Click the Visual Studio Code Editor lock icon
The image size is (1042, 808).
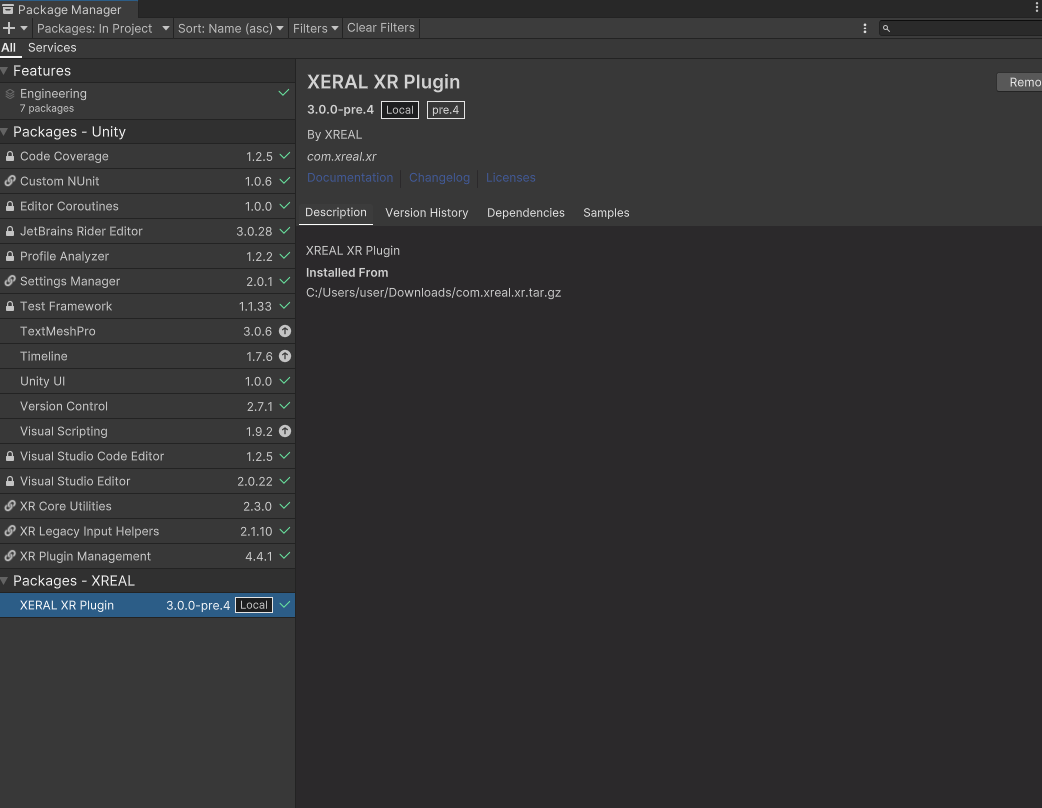click(10, 456)
